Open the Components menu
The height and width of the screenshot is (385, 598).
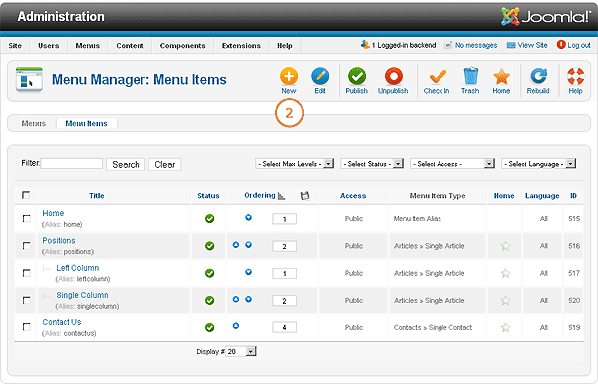[x=183, y=46]
